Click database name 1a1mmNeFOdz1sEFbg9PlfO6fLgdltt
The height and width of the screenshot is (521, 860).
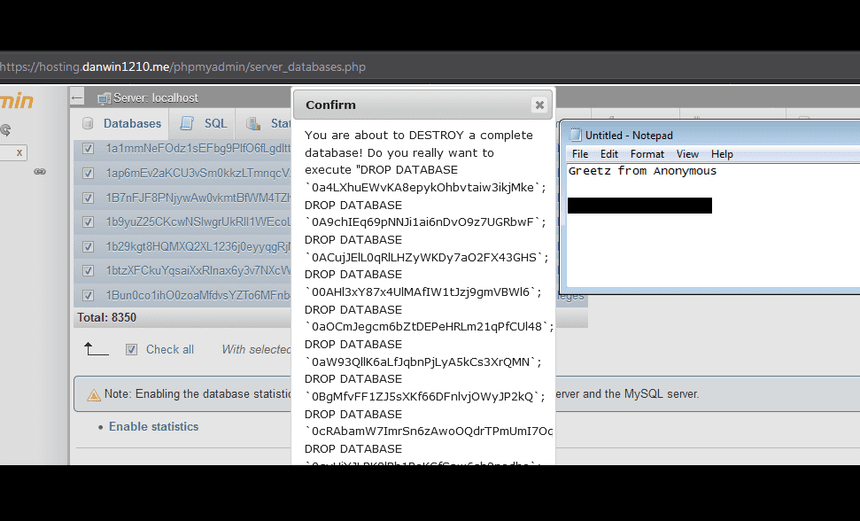point(198,149)
